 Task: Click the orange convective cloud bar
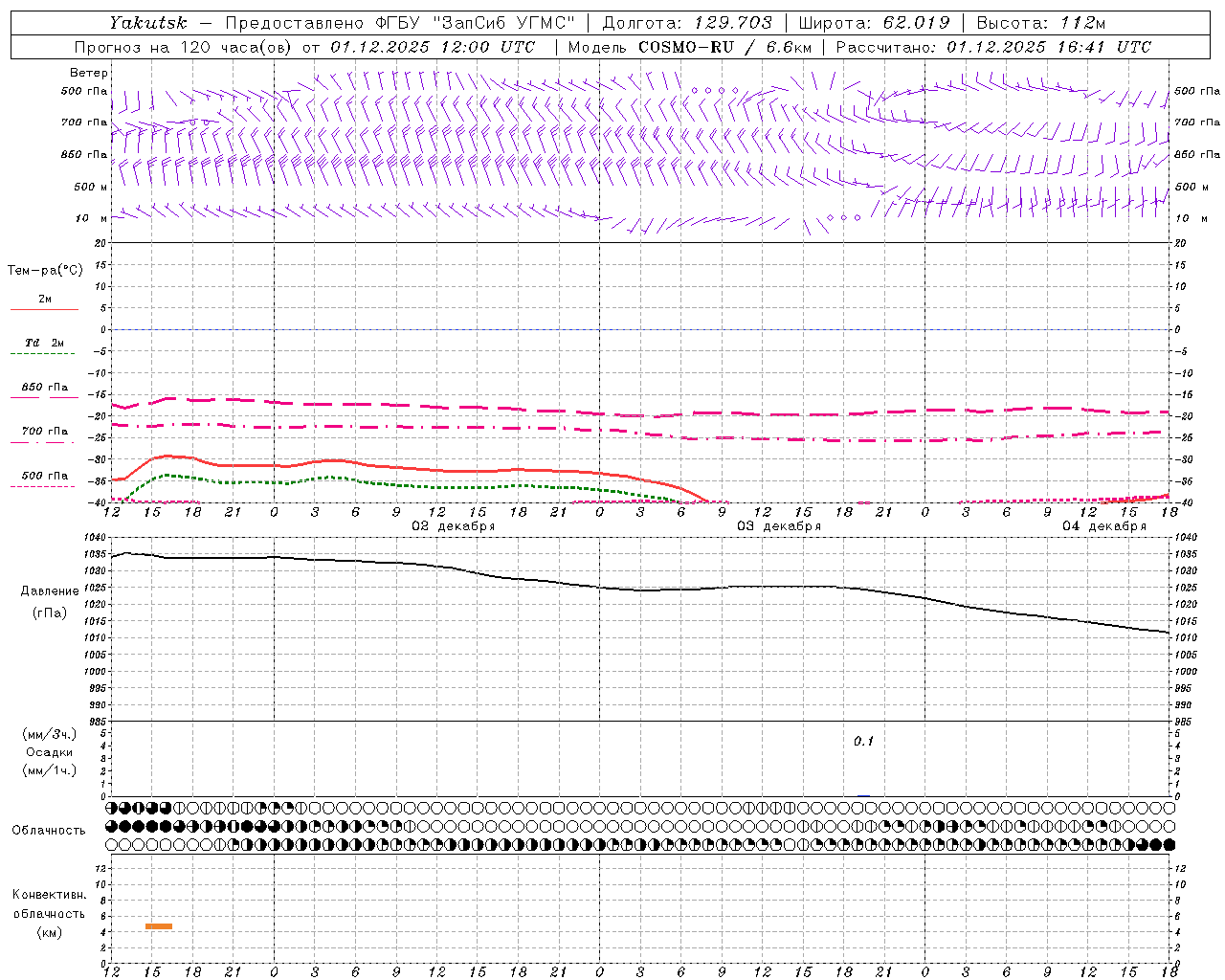click(x=159, y=926)
